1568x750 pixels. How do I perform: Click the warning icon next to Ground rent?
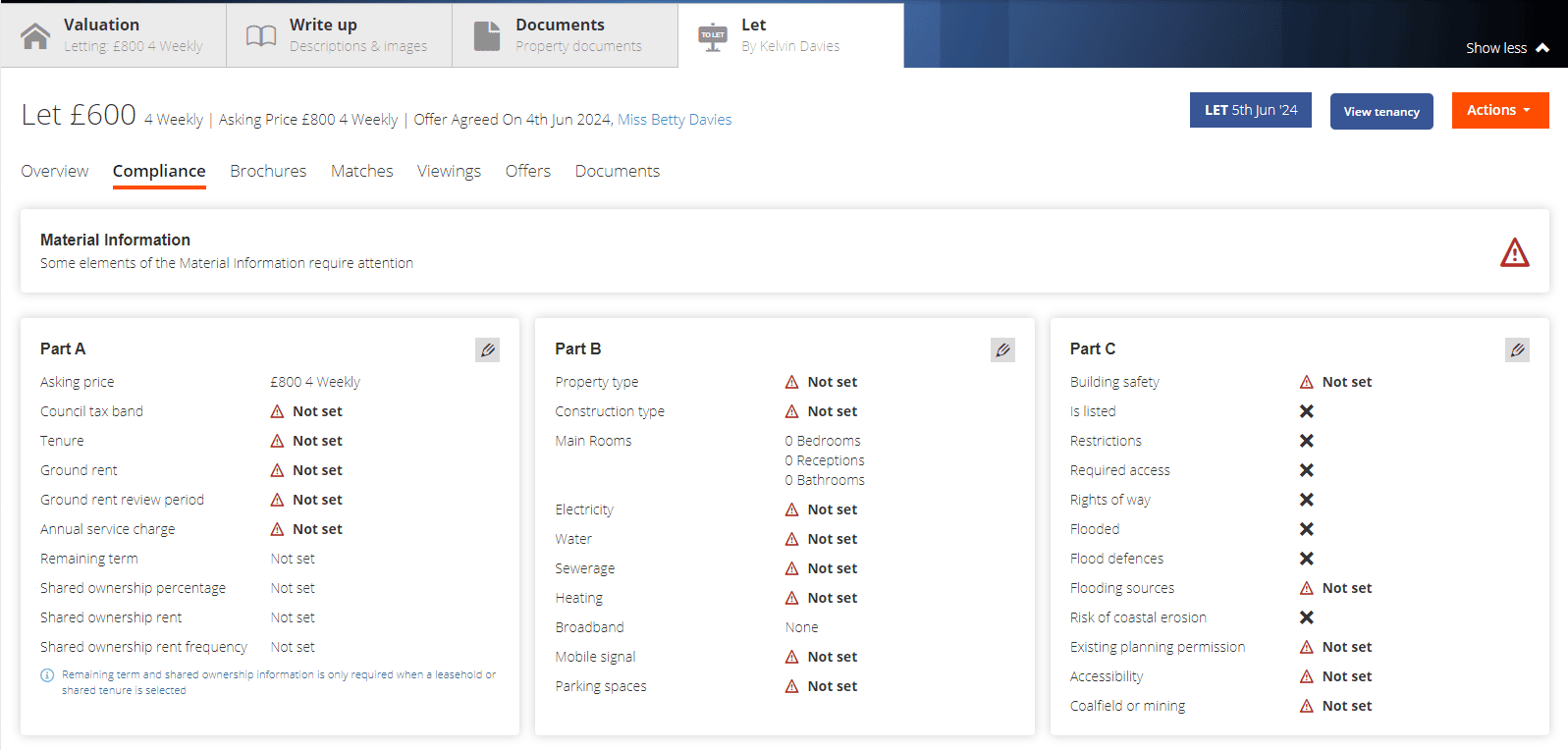pos(278,470)
